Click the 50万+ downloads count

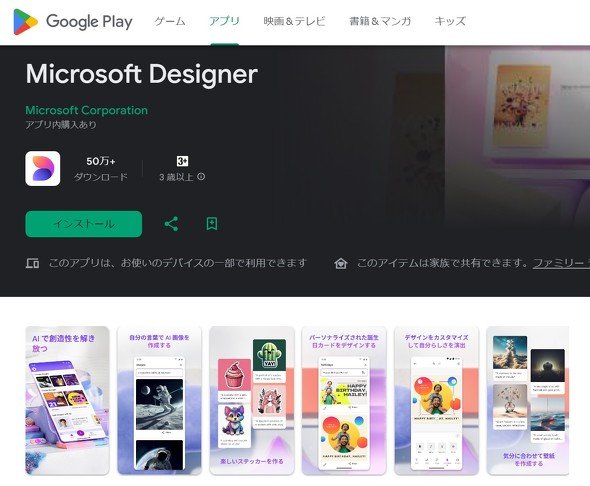101,161
